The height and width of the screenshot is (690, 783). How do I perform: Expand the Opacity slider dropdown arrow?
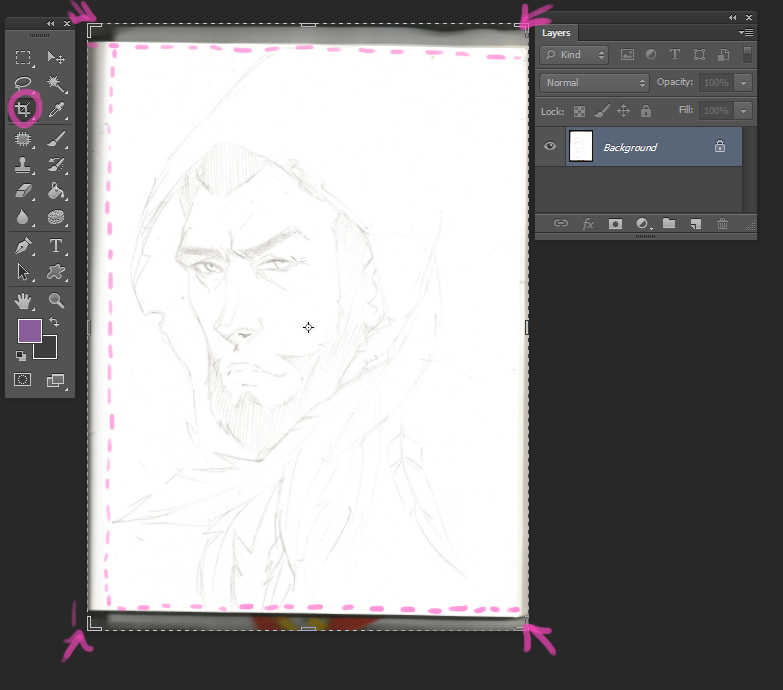point(743,83)
